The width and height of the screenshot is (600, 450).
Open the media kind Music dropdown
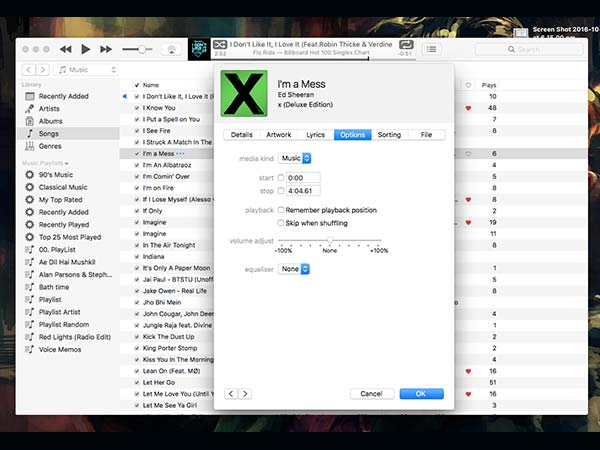click(x=295, y=158)
